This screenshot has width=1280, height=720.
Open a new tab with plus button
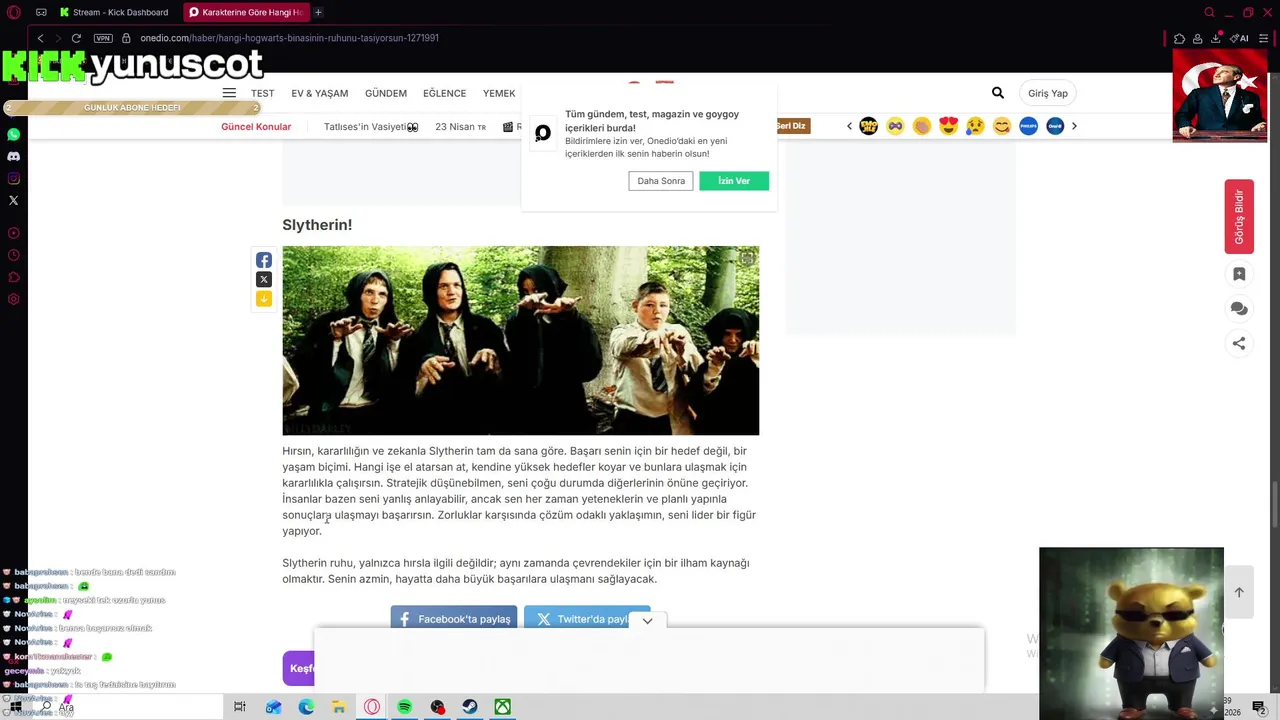click(318, 12)
